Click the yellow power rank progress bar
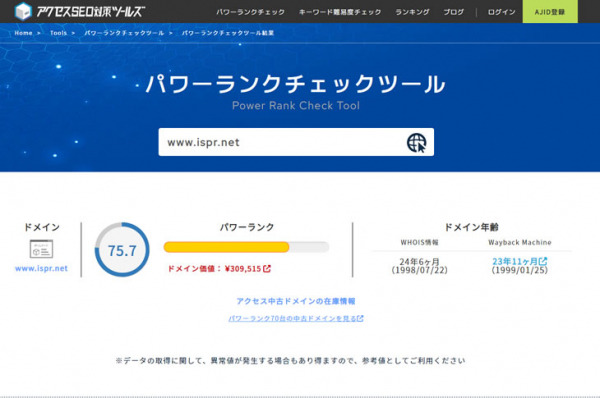Screen dimensions: 600x398 coord(246,247)
